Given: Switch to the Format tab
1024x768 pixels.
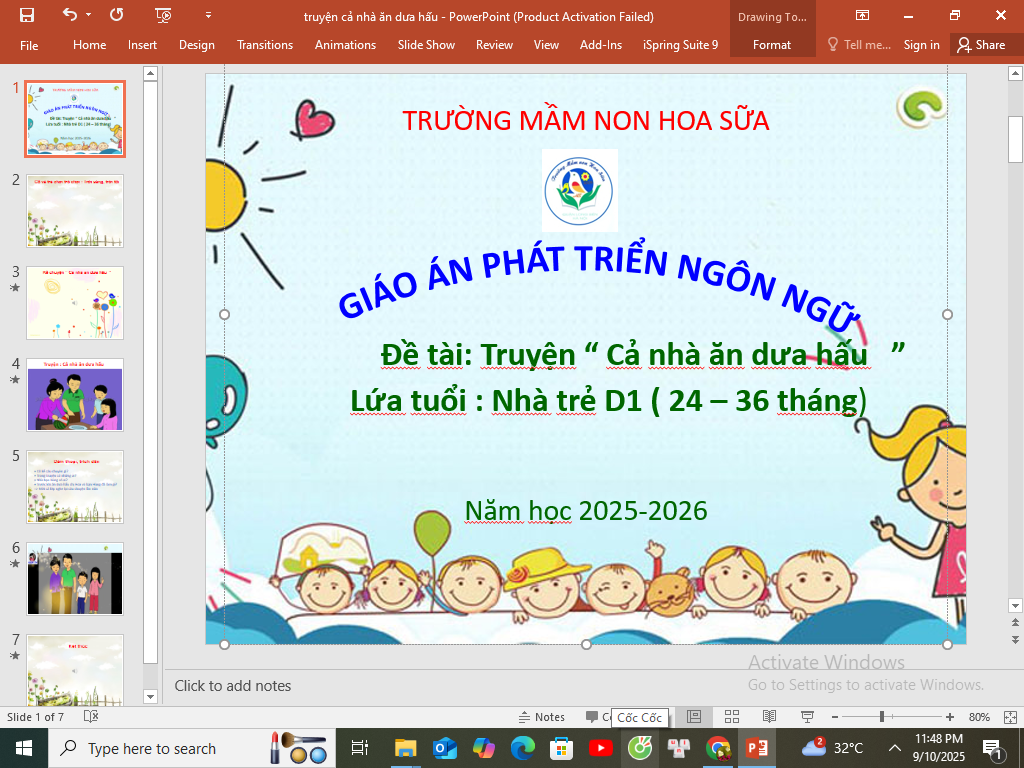Looking at the screenshot, I should 771,45.
